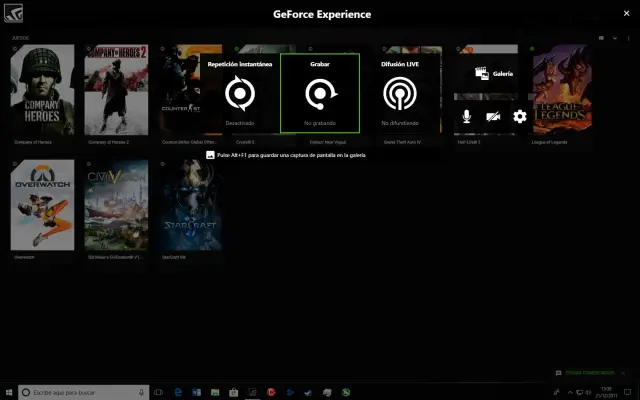Image resolution: width=640 pixels, height=400 pixels.
Task: Click the 'Grand Theft Auto IV' label
Action: (402, 142)
